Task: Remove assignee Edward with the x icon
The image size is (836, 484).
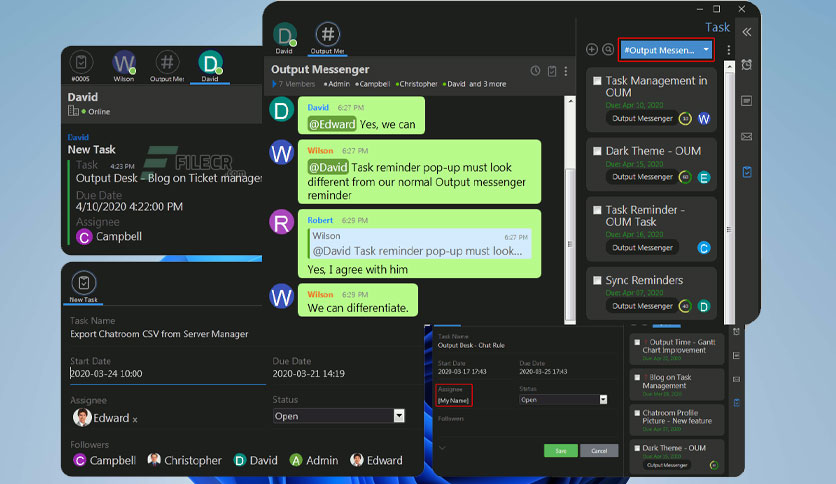Action: (x=135, y=420)
